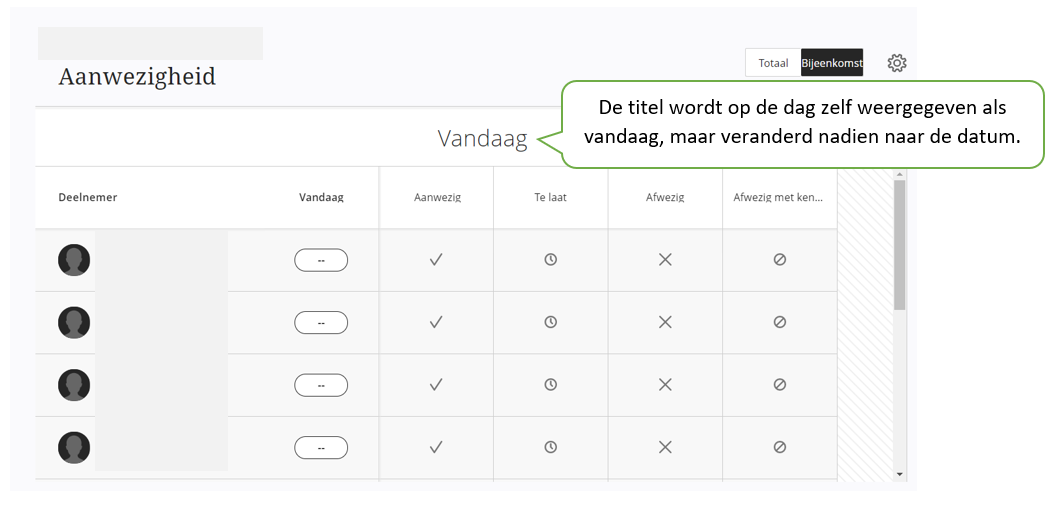
Task: Click the Afwezig met ken... column header
Action: pos(780,198)
